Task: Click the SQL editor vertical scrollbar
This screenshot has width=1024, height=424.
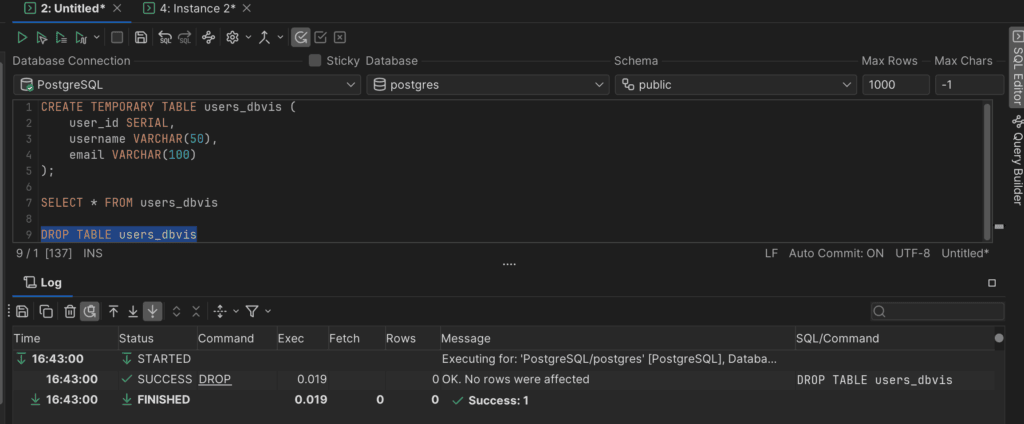Action: [987, 171]
